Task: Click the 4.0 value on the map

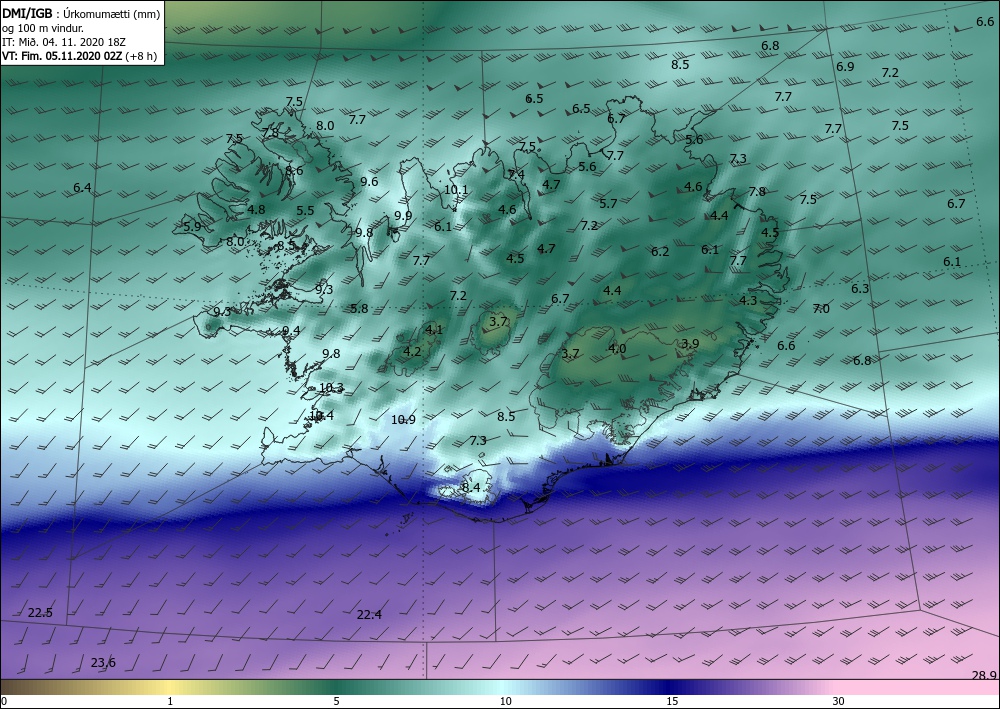Action: tap(617, 349)
